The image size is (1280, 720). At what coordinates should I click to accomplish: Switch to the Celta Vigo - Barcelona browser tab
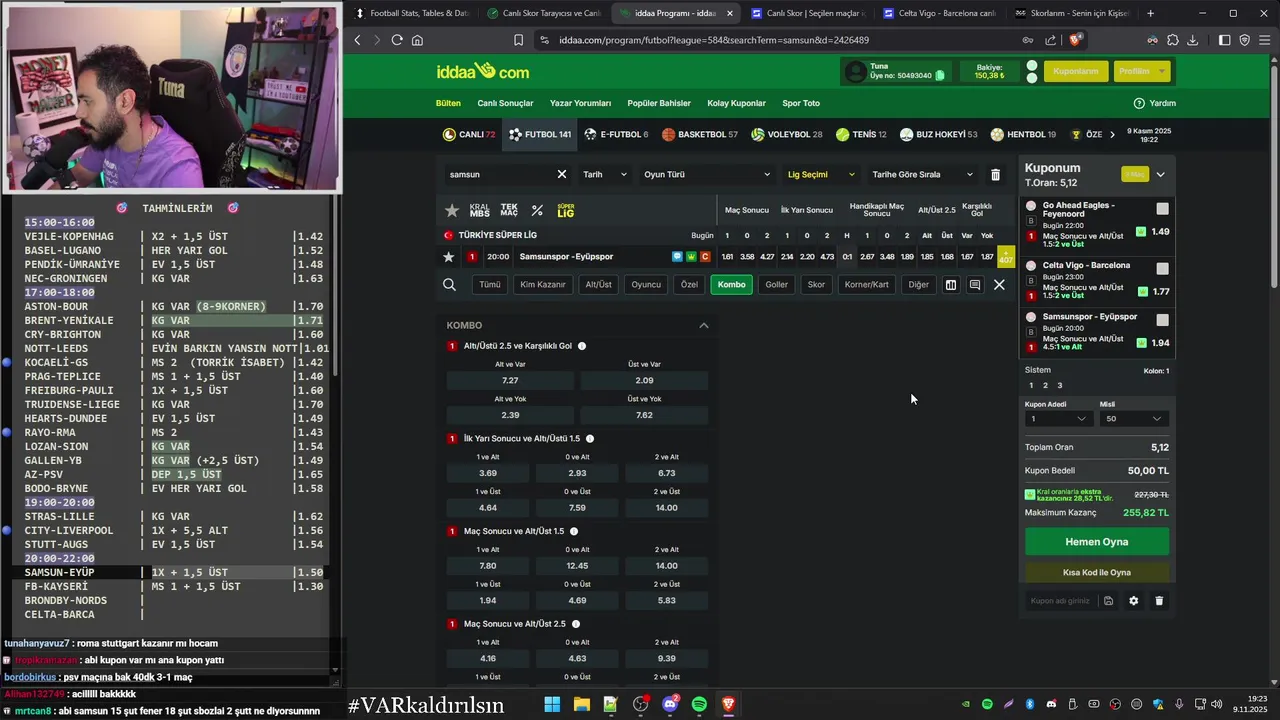coord(940,13)
